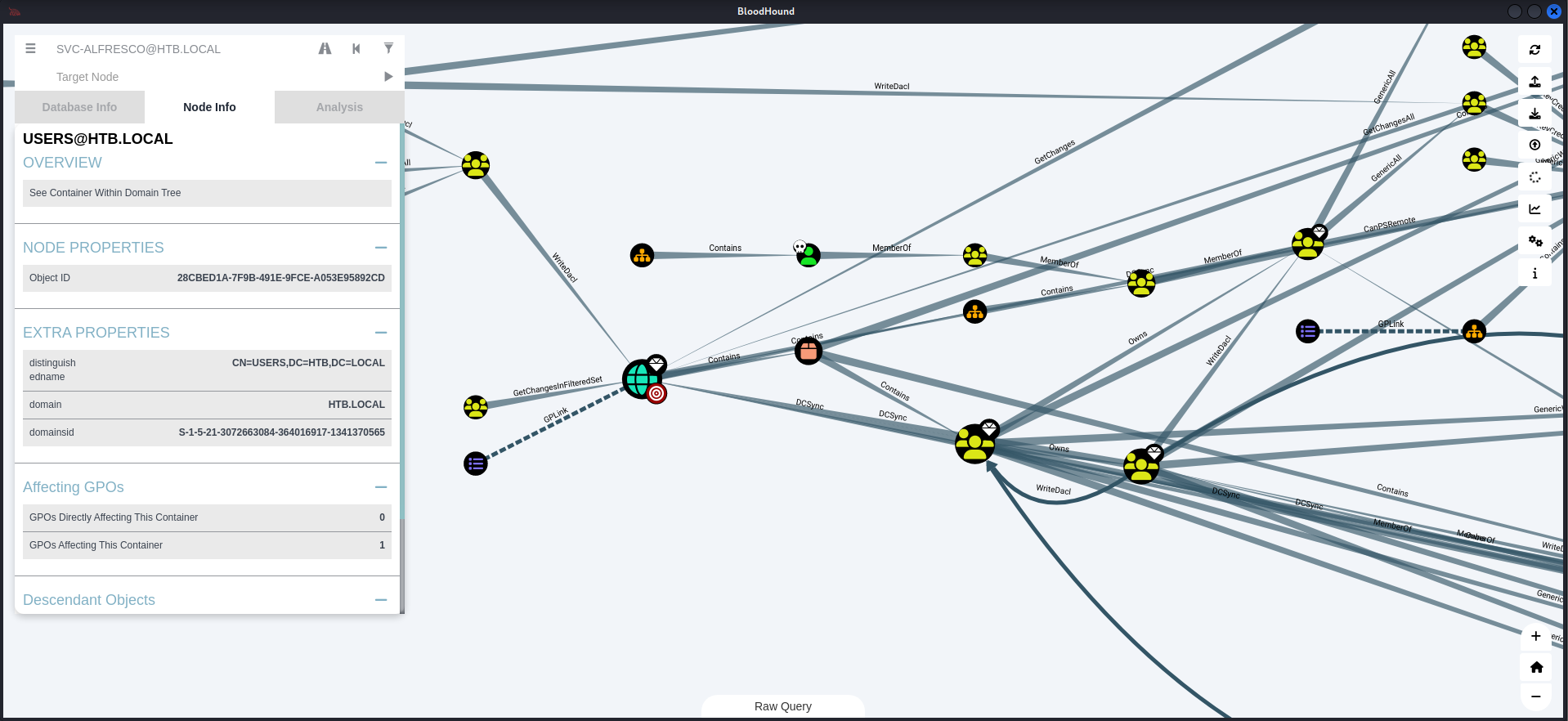
Task: Reset view with home icon
Action: pyautogui.click(x=1535, y=667)
